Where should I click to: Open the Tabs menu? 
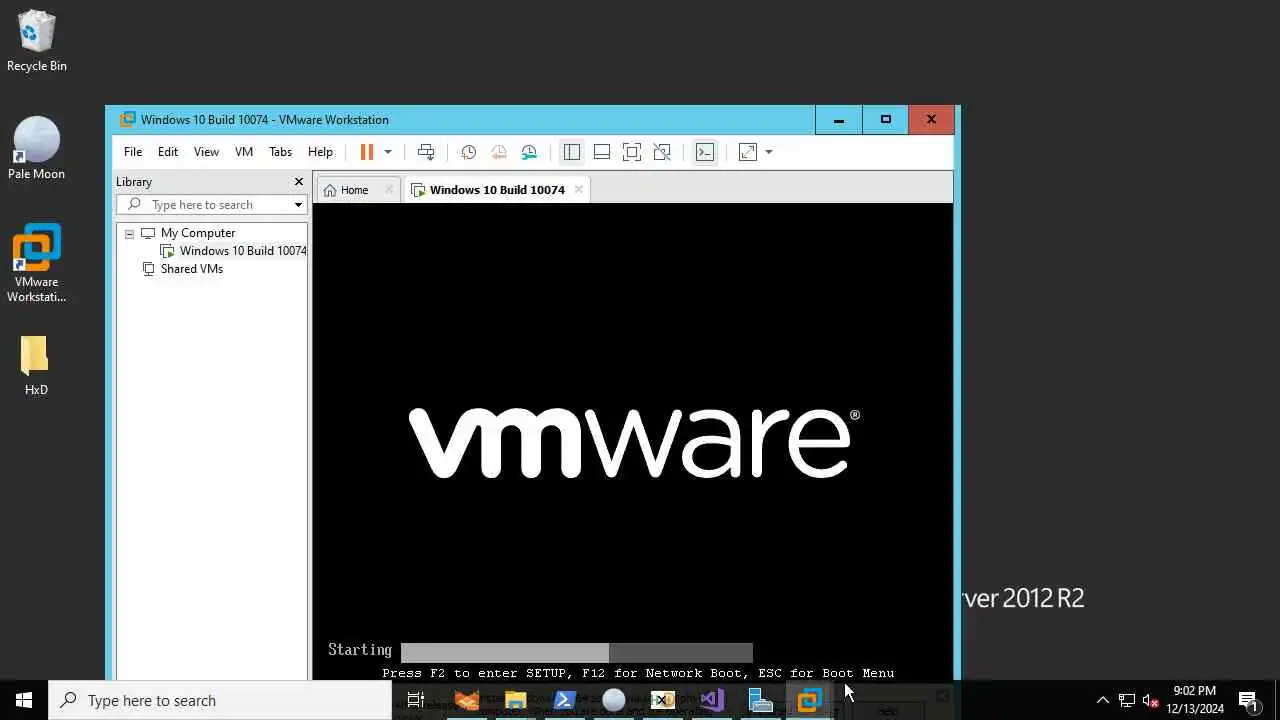pos(280,152)
